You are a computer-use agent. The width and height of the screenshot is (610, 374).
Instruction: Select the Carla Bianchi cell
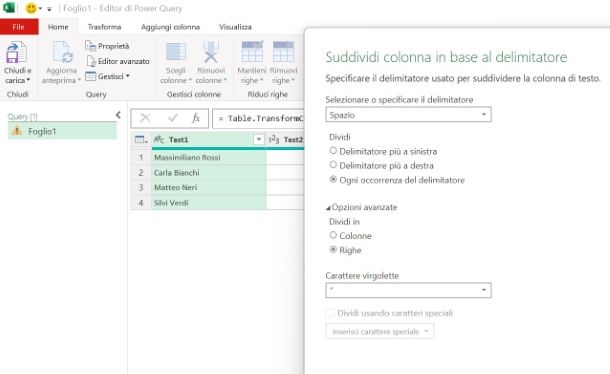tap(209, 172)
